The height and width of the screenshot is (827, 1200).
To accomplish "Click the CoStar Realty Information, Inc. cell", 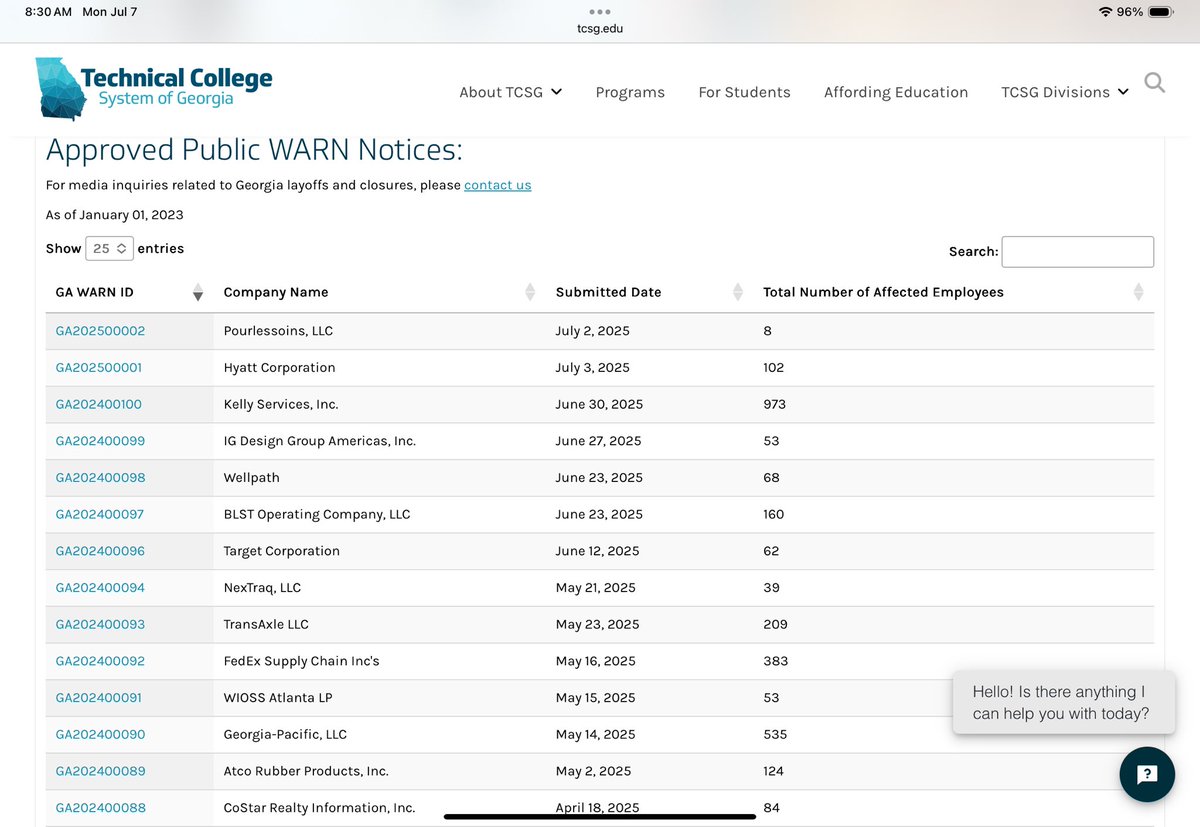I will tap(319, 808).
